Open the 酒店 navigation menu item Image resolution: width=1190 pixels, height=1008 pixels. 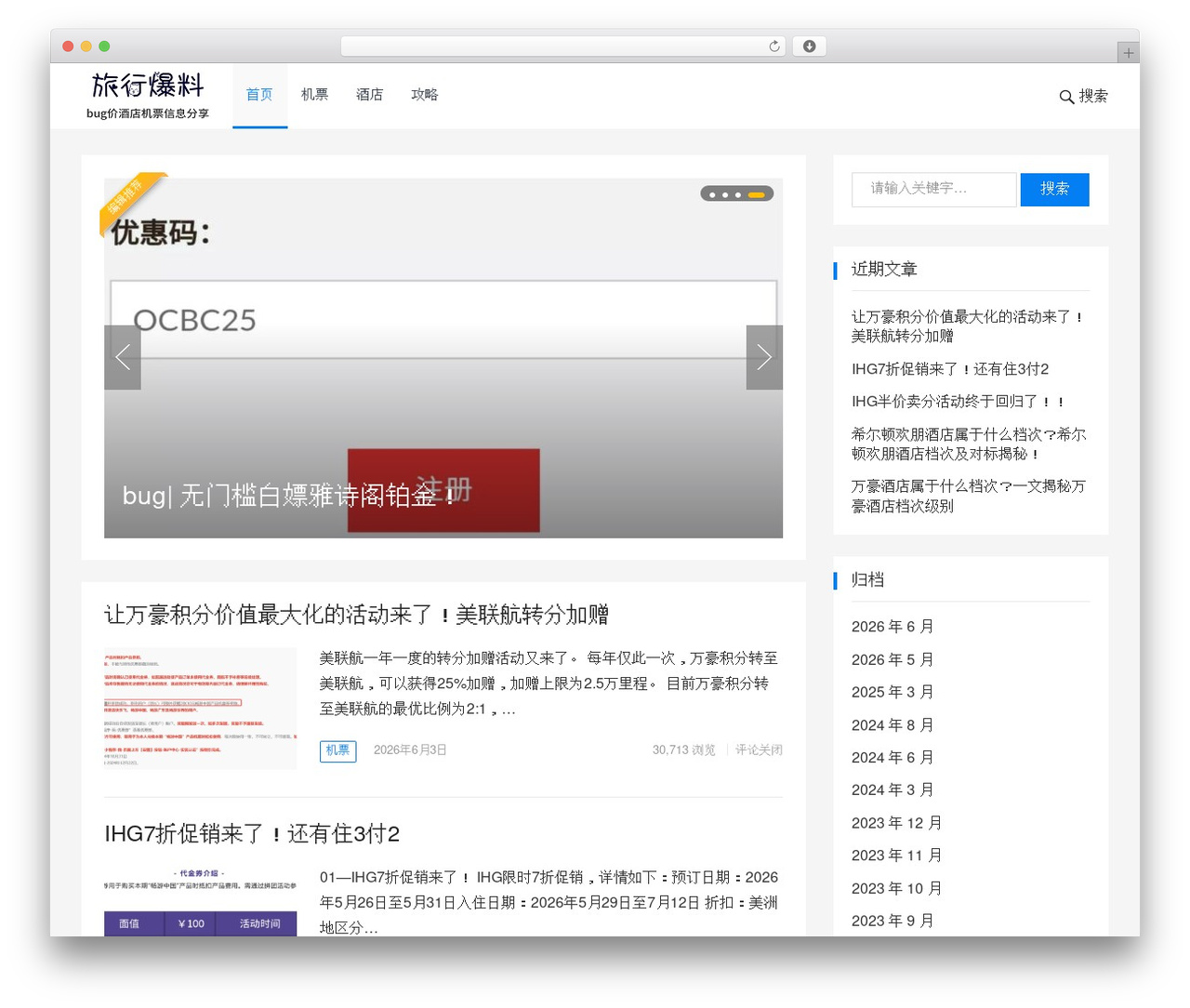pyautogui.click(x=369, y=95)
